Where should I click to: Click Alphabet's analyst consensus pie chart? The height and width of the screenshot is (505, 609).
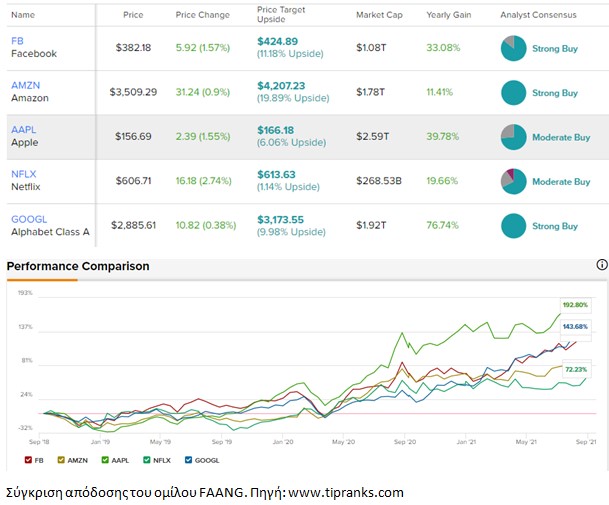pos(513,226)
